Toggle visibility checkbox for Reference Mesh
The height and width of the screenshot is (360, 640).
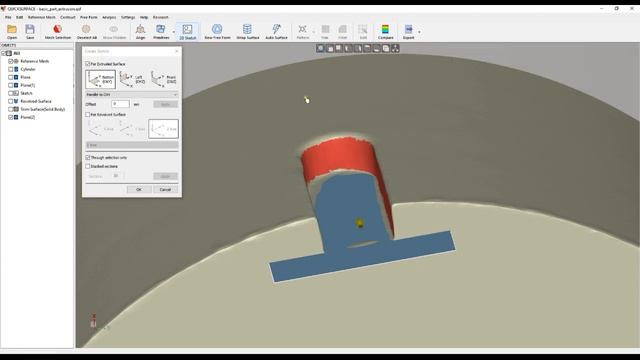(x=11, y=61)
